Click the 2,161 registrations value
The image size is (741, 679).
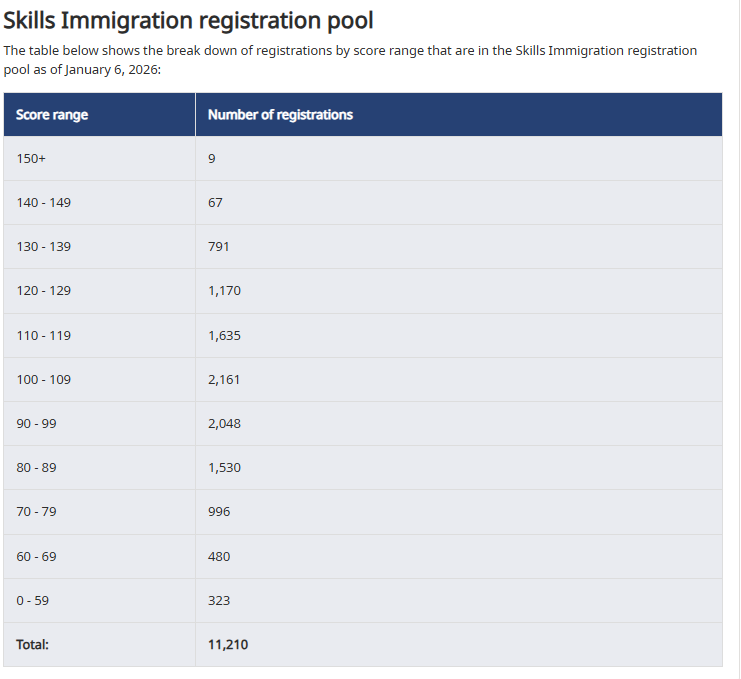pyautogui.click(x=224, y=379)
